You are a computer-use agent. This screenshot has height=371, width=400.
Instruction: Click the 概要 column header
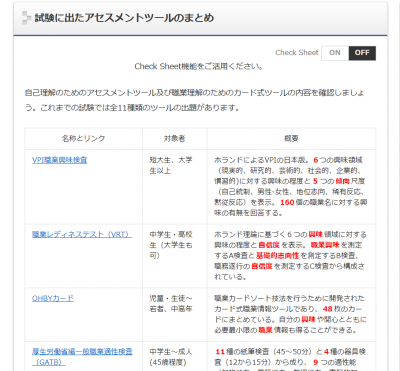point(291,139)
